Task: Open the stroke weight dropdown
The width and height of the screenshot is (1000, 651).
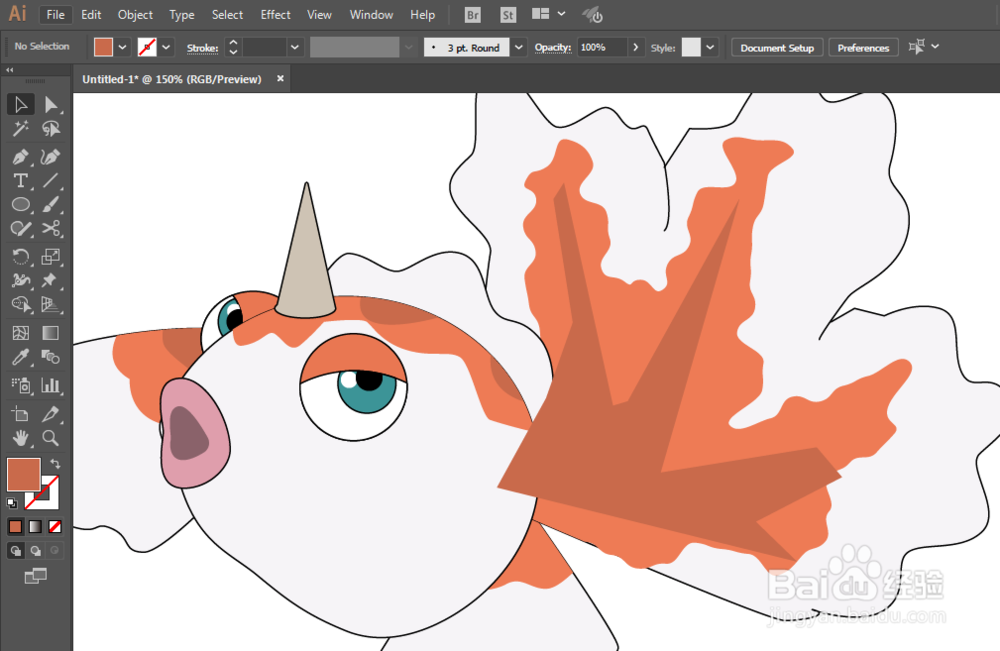Action: 295,47
